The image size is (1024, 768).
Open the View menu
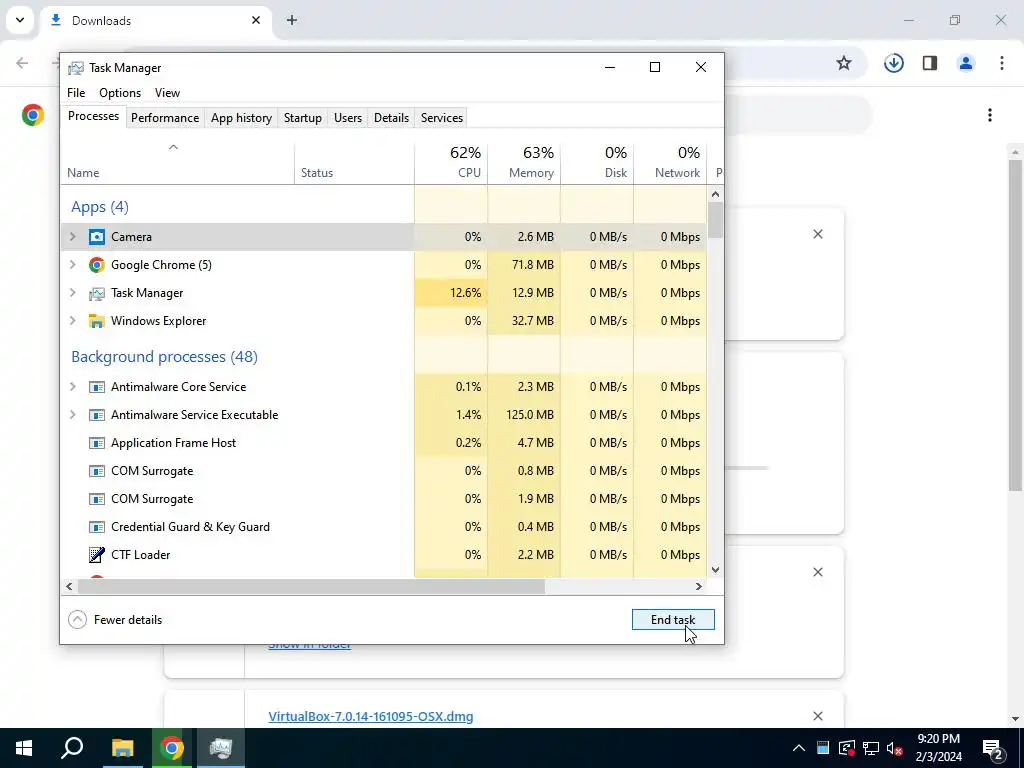pos(167,93)
